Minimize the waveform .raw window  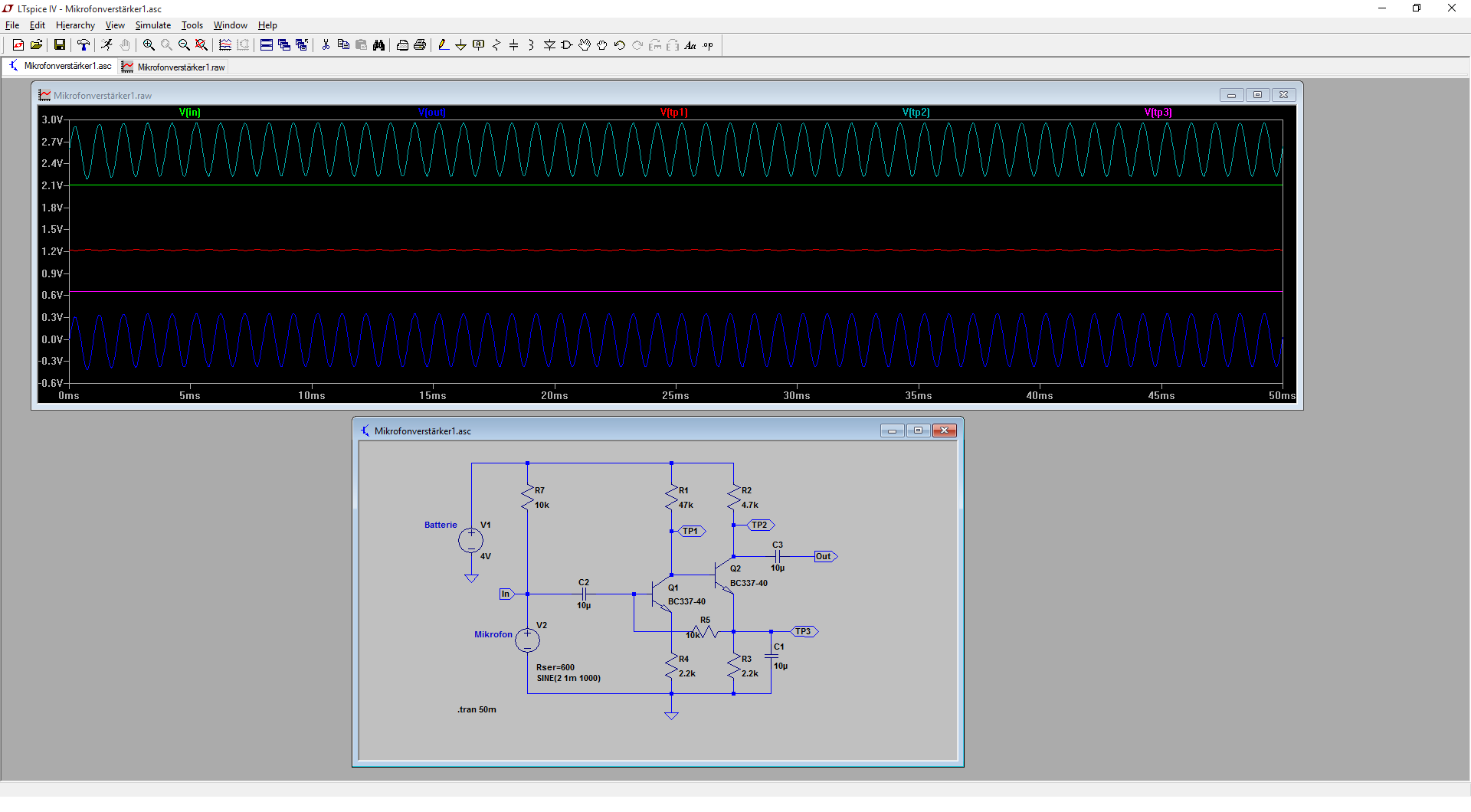(x=1231, y=95)
